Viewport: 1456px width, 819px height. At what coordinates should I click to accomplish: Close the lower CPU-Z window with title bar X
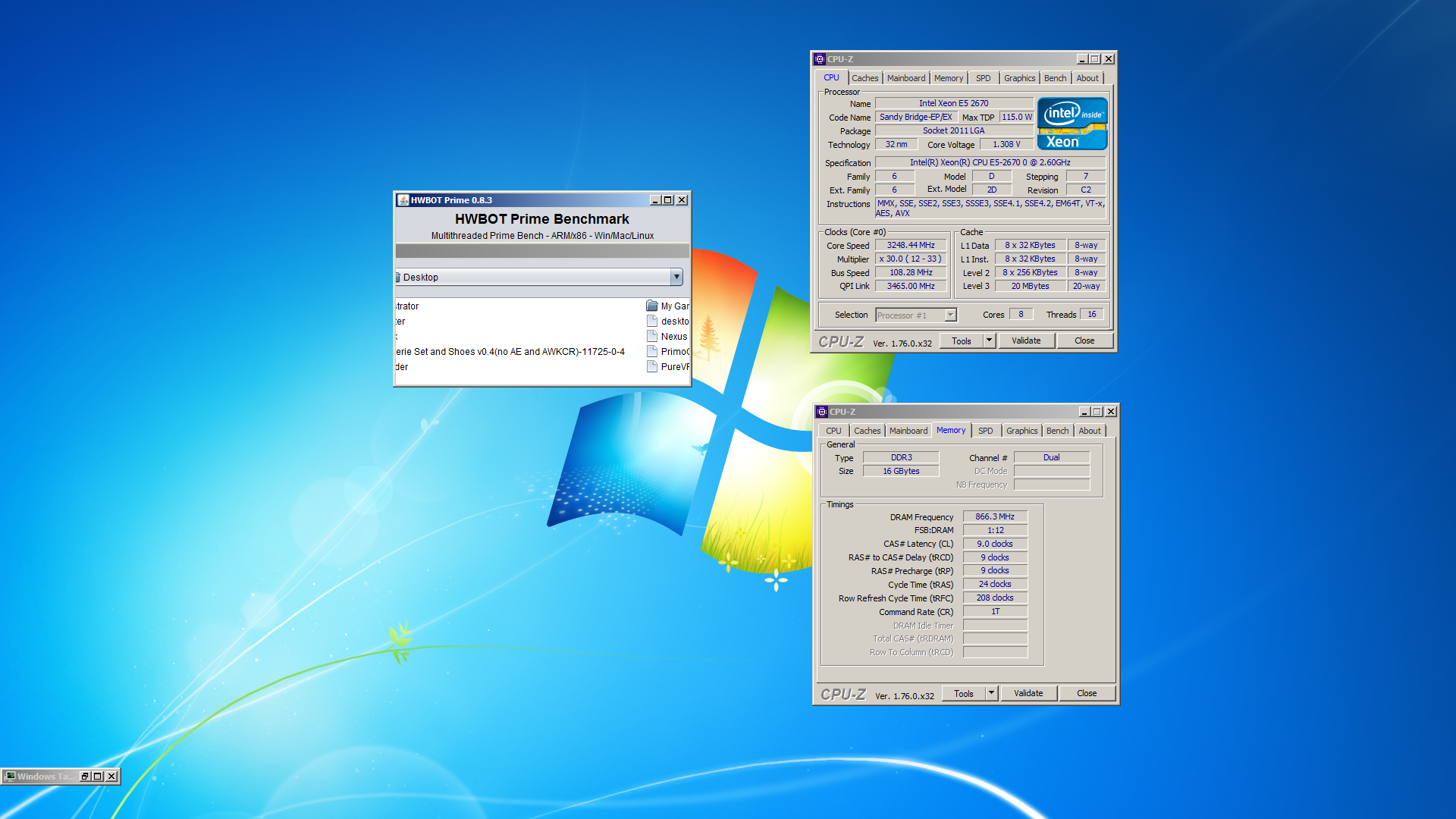(1111, 412)
